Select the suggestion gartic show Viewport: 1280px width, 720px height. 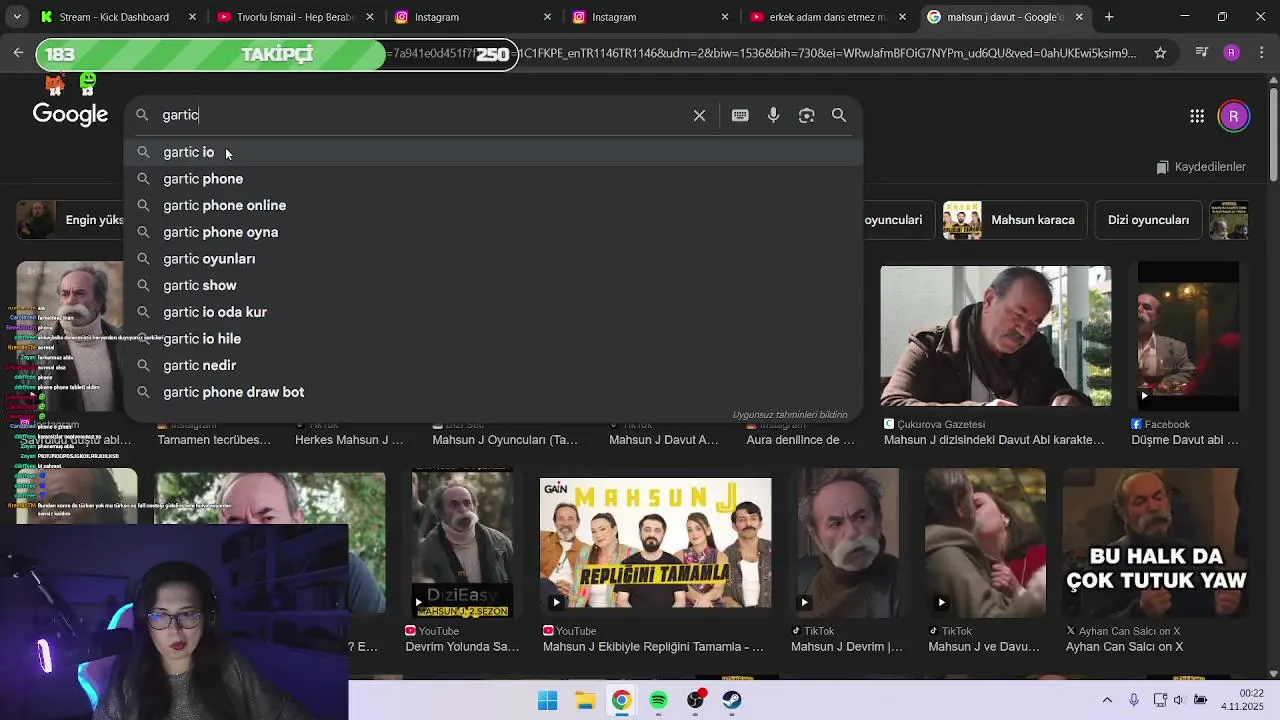[x=493, y=285]
